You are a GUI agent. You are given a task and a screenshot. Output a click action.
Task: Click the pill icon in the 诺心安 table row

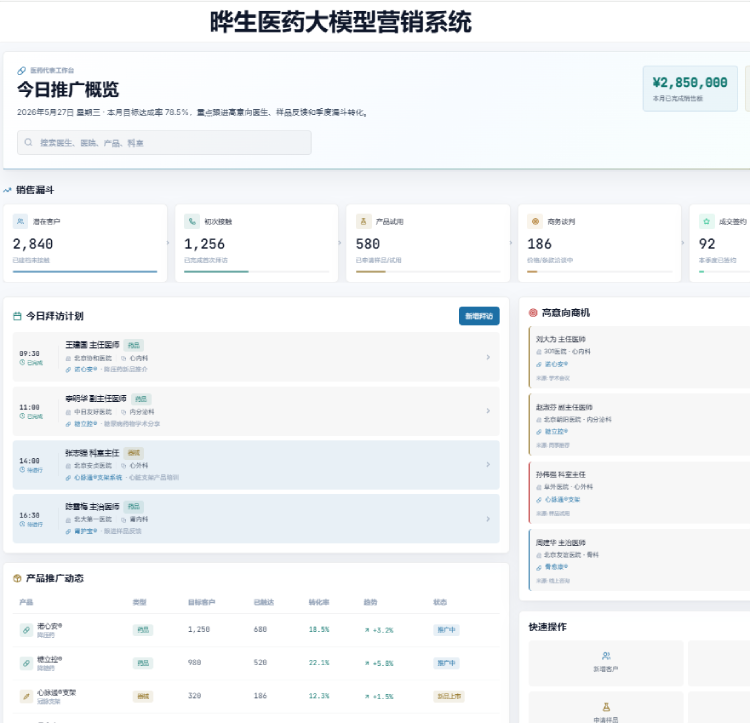click(26, 630)
